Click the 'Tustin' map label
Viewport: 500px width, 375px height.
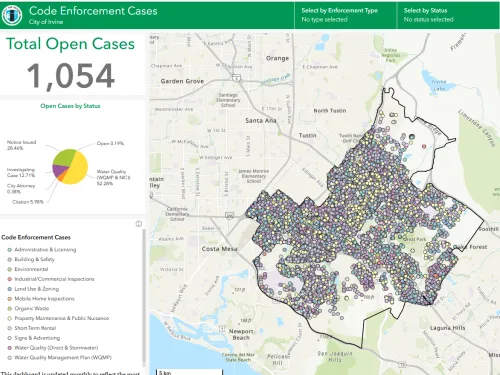[307, 135]
